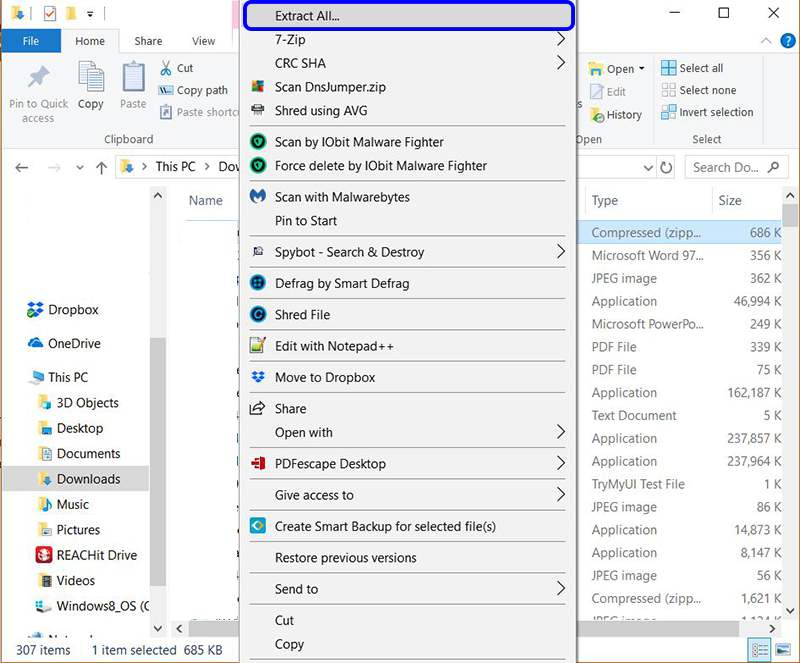The width and height of the screenshot is (800, 663).
Task: Click the PDFescape Desktop icon
Action: (258, 464)
